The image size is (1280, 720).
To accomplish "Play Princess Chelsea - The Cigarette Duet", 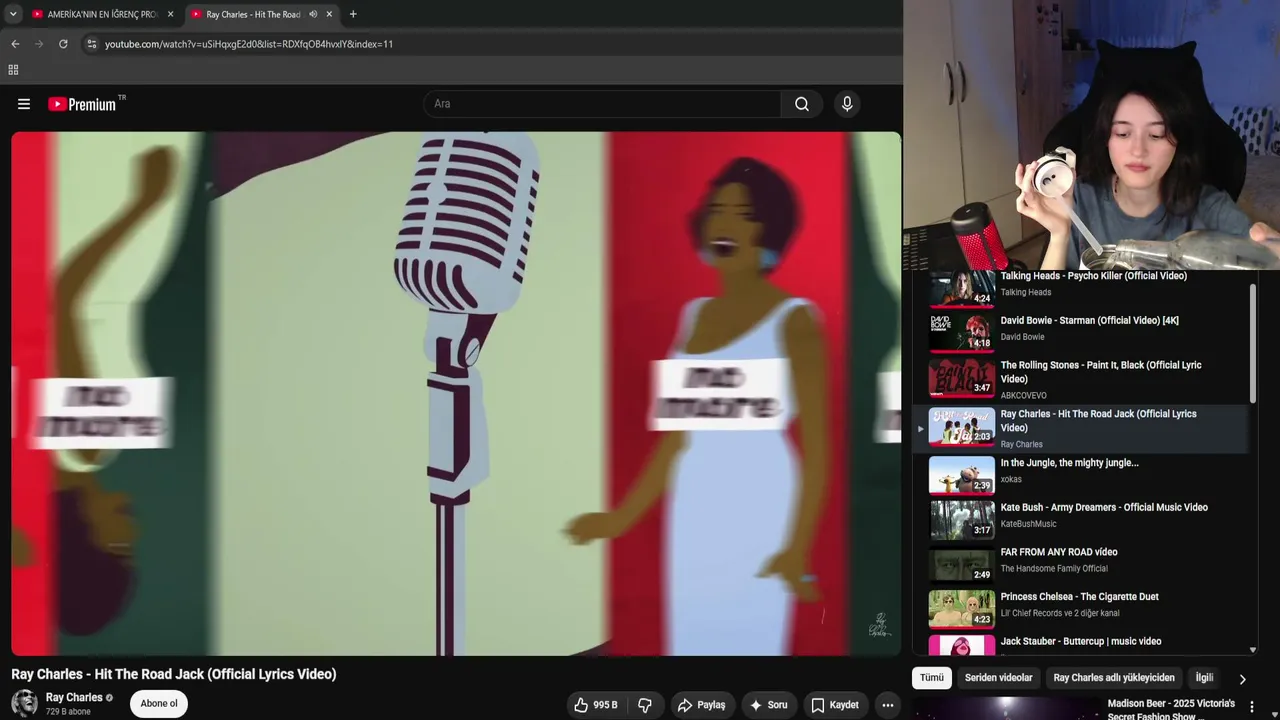I will pyautogui.click(x=1080, y=597).
